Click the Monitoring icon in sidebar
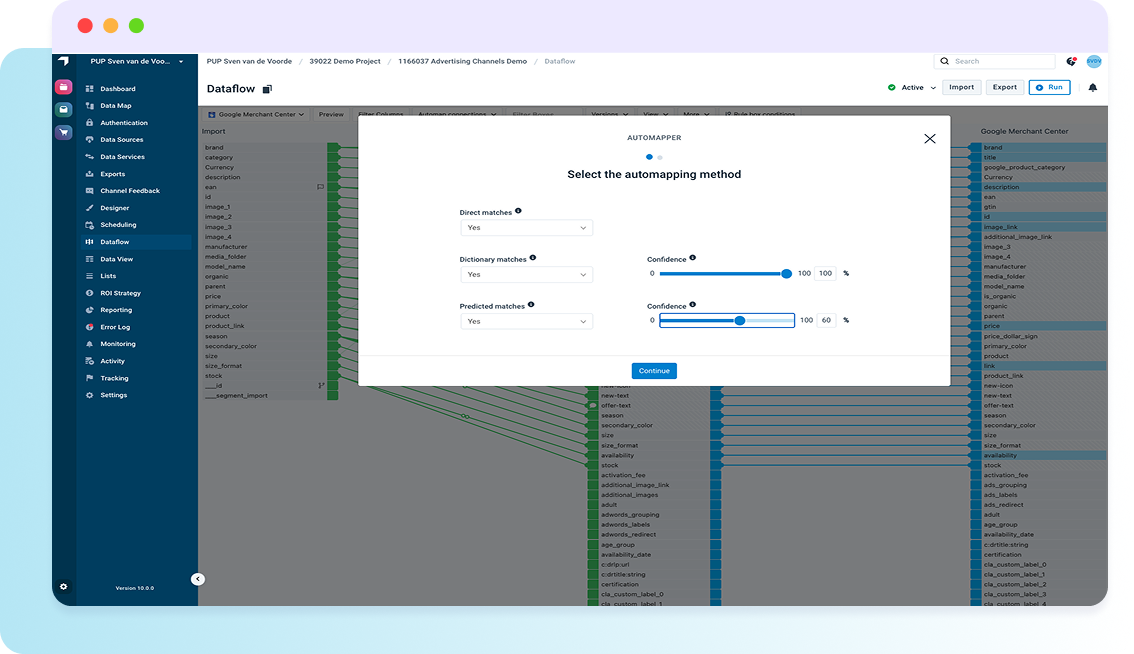The height and width of the screenshot is (654, 1134). pyautogui.click(x=91, y=344)
